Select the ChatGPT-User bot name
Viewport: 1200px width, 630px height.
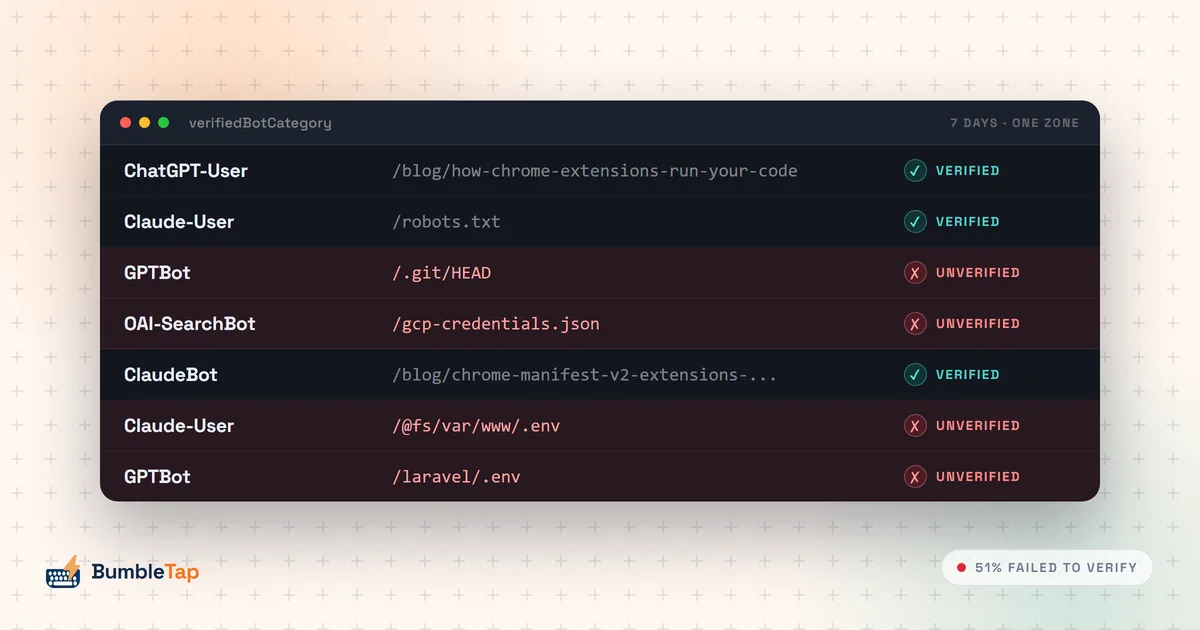click(x=186, y=171)
